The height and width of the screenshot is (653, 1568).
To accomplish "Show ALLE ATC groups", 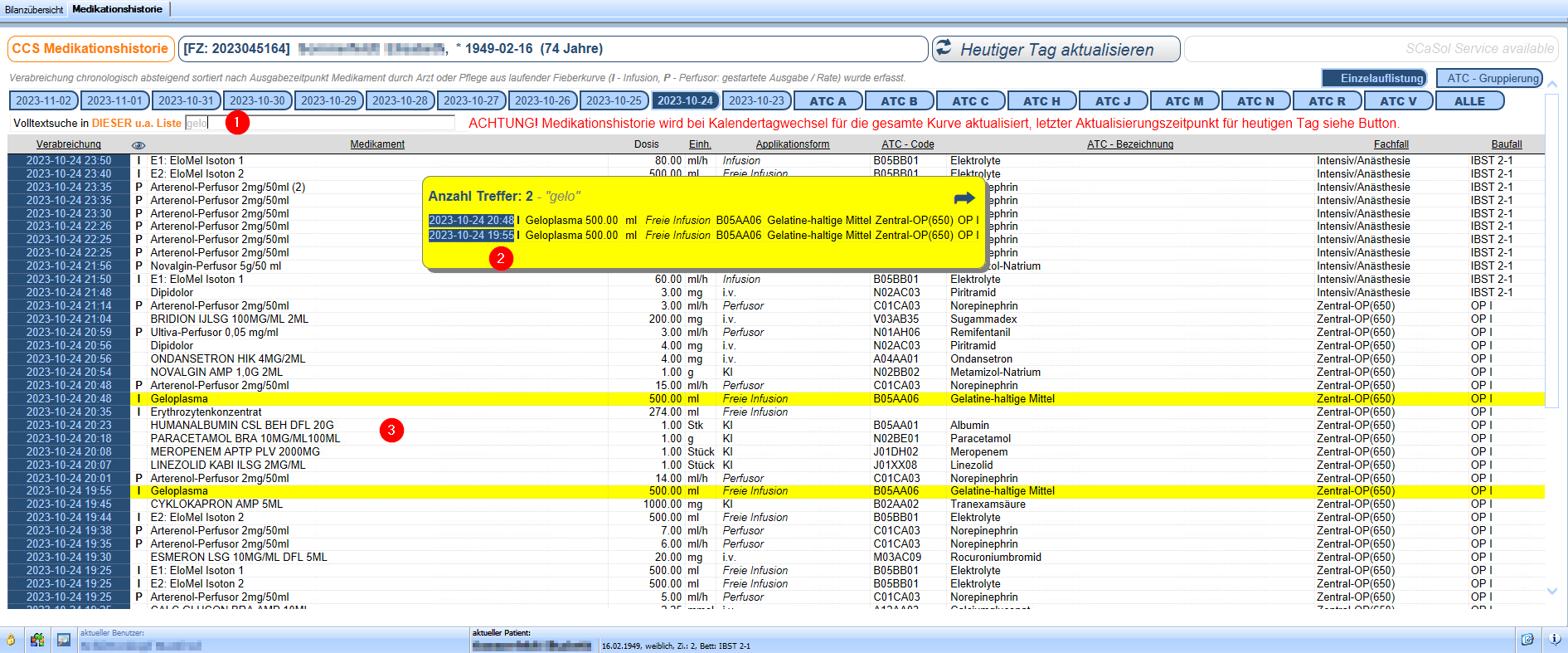I will (x=1469, y=101).
